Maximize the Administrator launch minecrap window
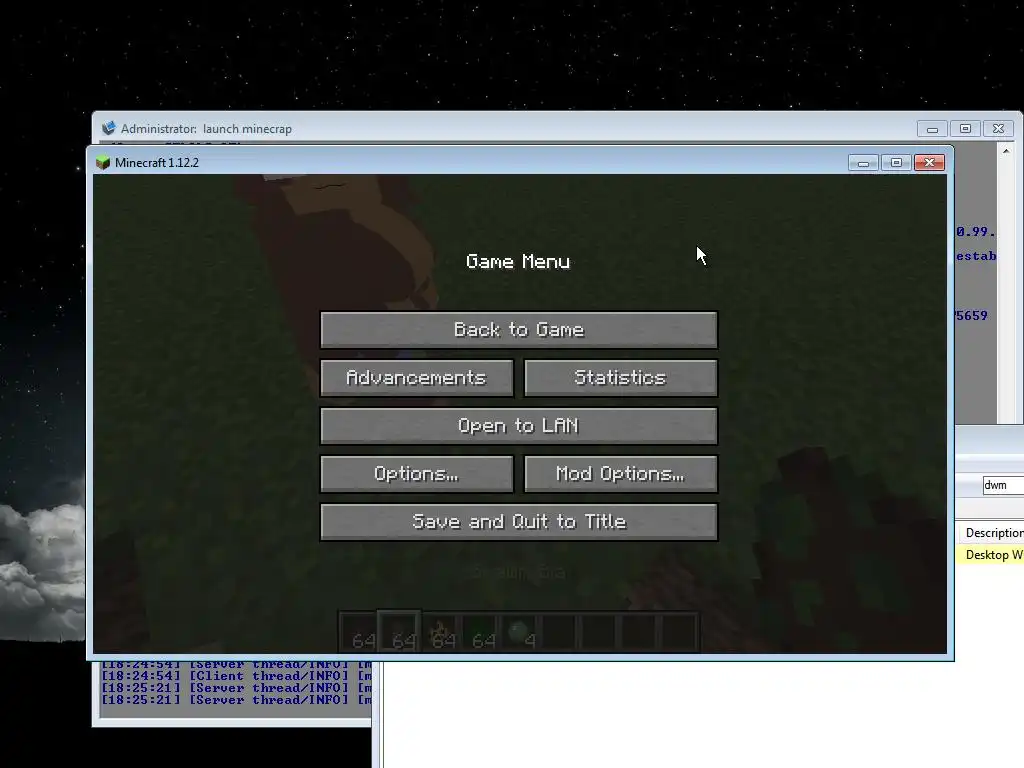Viewport: 1024px width, 768px height. point(965,129)
